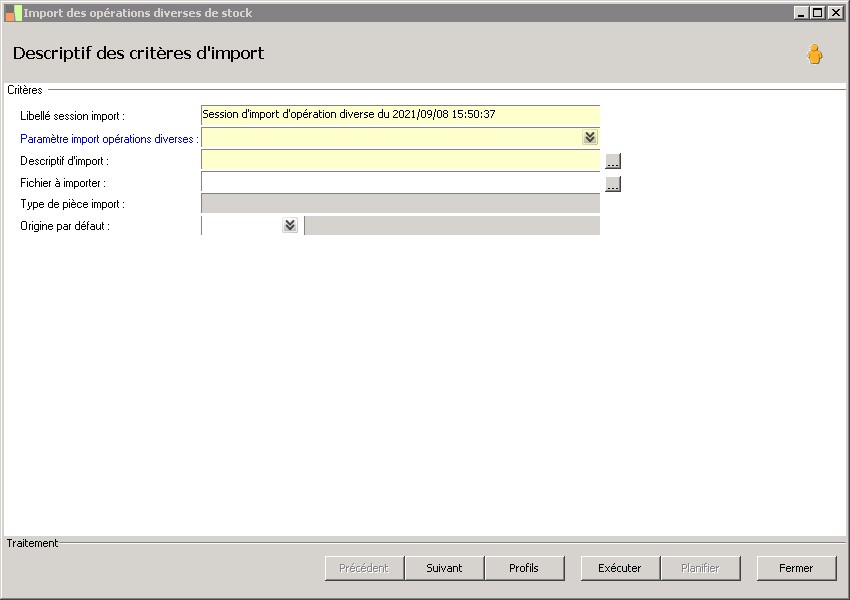
Task: Click the Exécuter button
Action: [x=620, y=568]
